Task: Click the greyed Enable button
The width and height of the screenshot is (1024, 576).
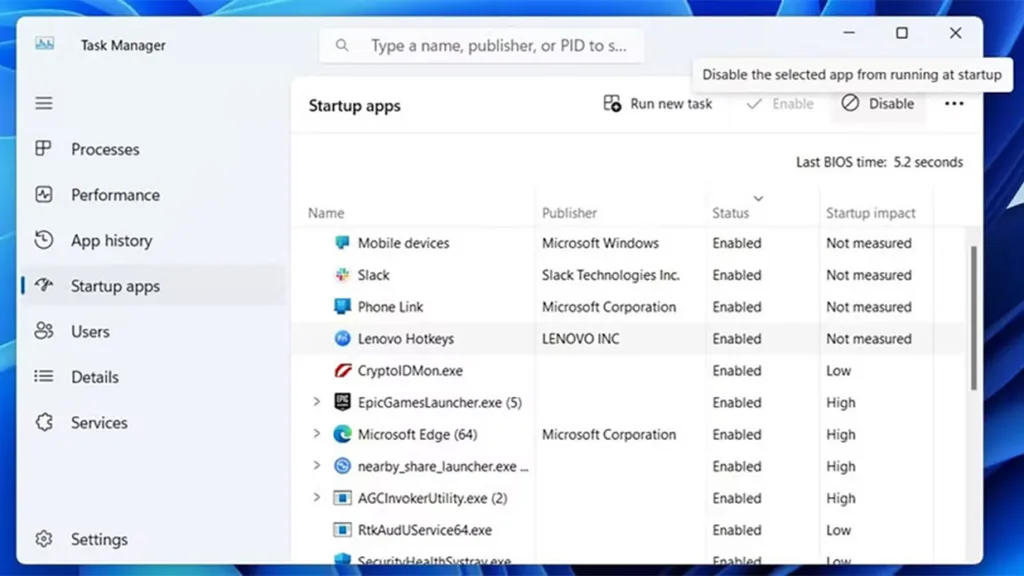Action: point(780,104)
